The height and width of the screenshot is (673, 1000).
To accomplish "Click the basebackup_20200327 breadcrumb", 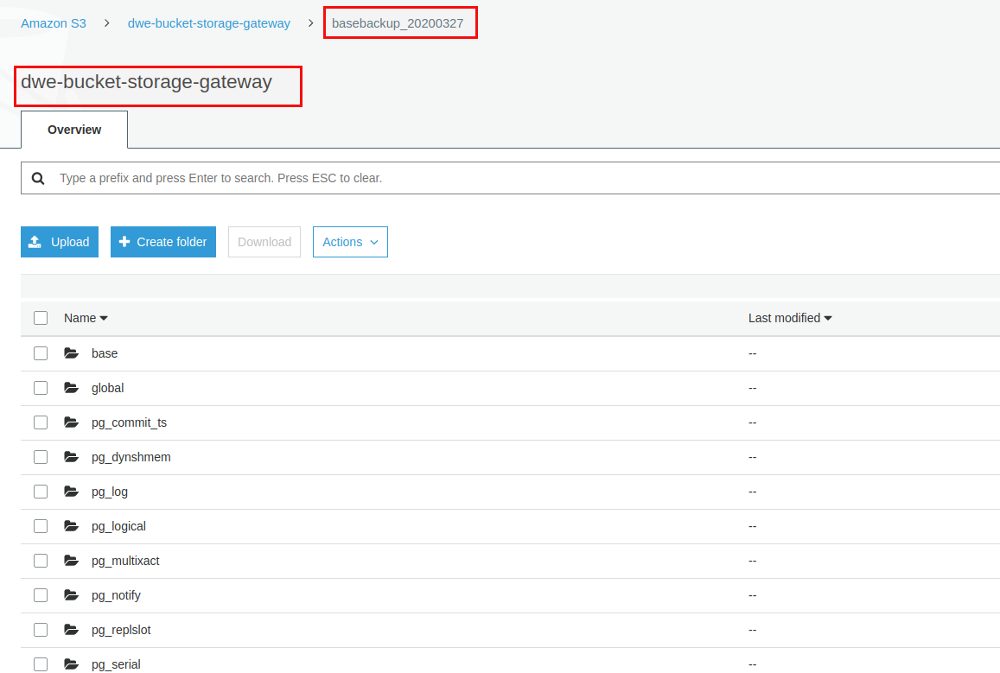I will pyautogui.click(x=398, y=24).
